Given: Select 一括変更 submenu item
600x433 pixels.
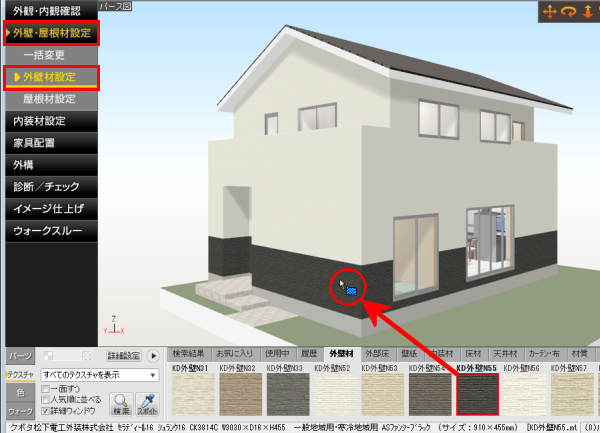Looking at the screenshot, I should [x=52, y=55].
